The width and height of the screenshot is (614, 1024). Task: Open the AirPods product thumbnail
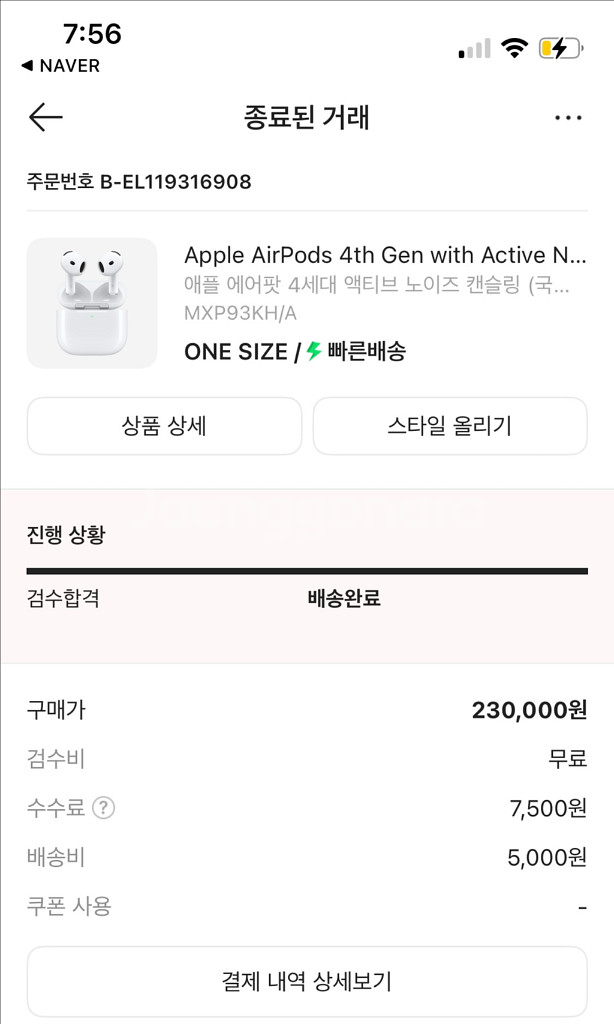point(92,303)
